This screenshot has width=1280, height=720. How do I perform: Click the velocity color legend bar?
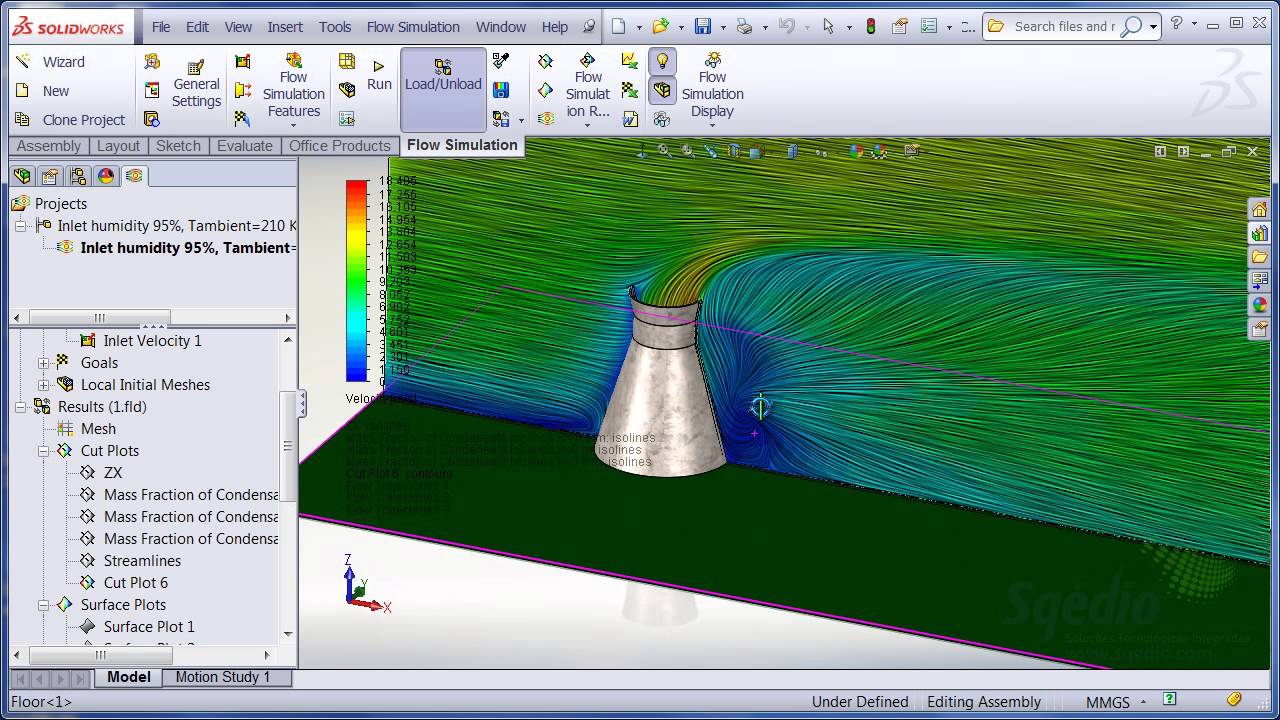(356, 281)
